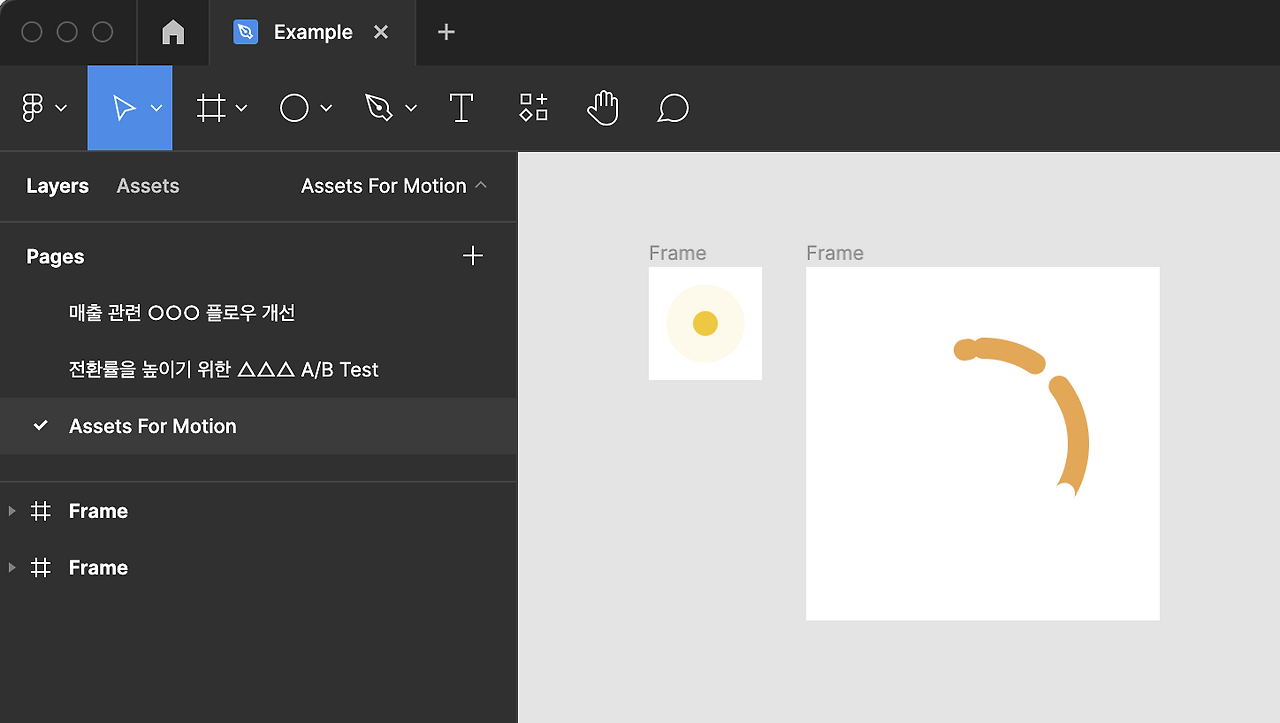Select the Move tool

tap(124, 108)
